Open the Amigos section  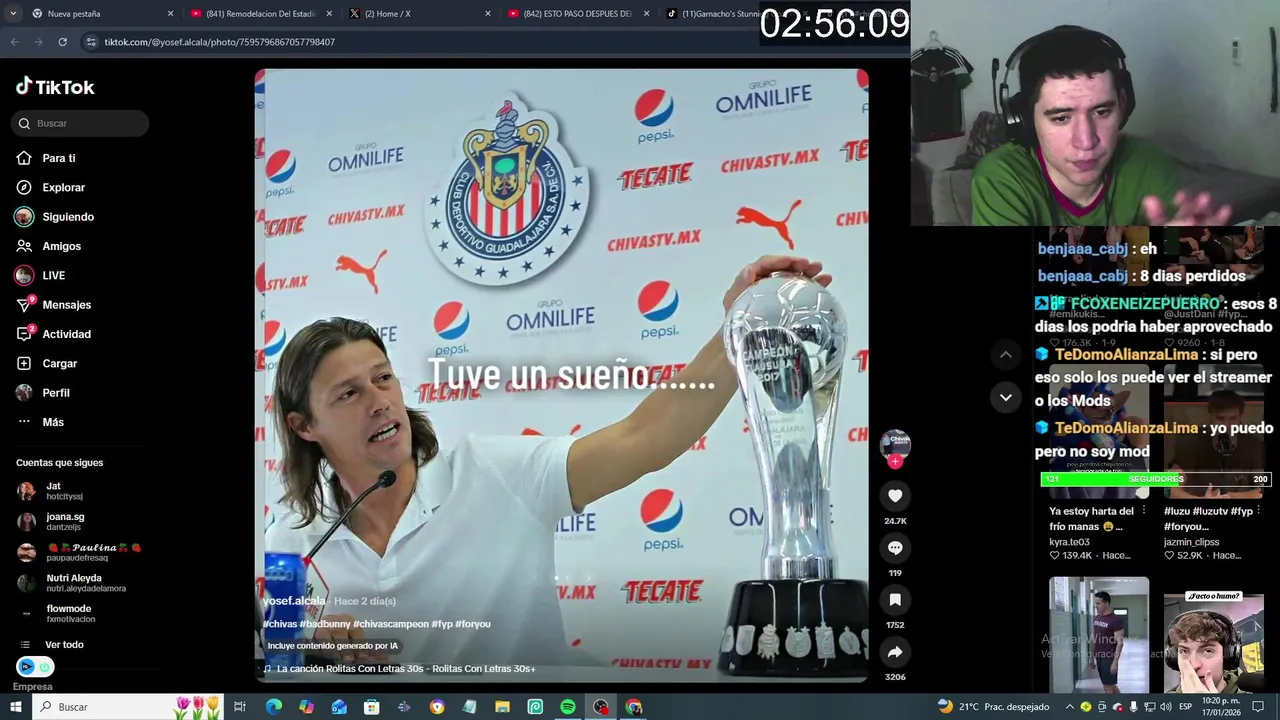pyautogui.click(x=48, y=246)
